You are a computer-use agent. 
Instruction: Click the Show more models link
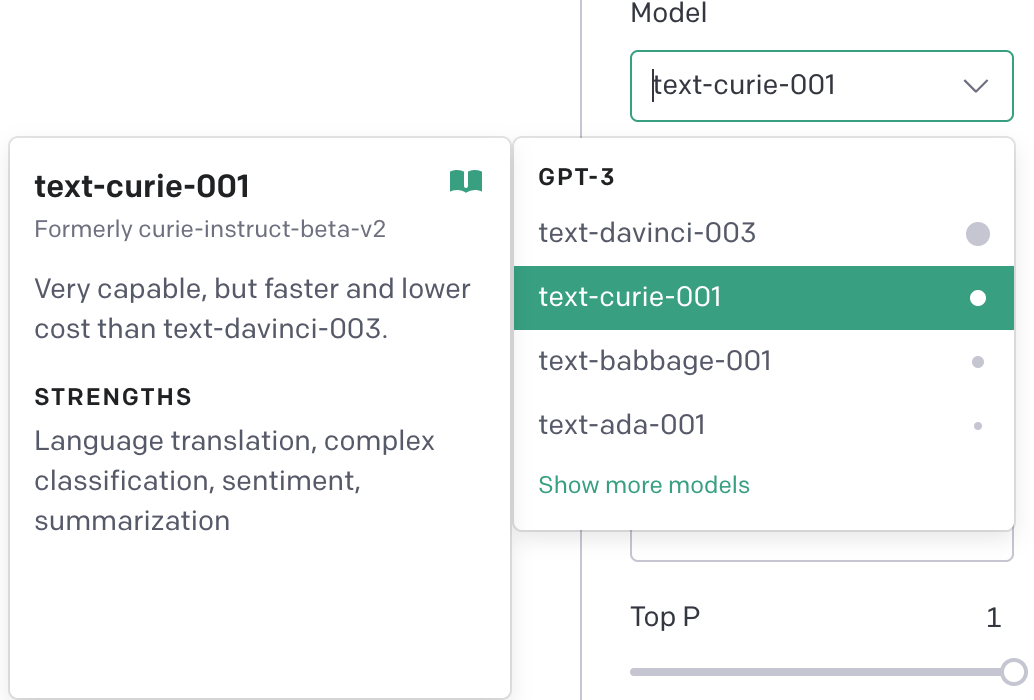tap(644, 486)
